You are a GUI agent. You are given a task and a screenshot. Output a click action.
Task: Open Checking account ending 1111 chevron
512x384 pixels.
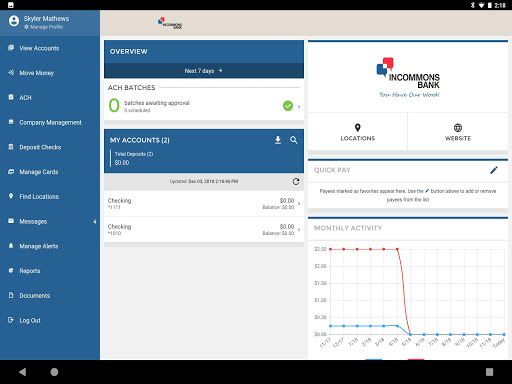click(x=299, y=203)
